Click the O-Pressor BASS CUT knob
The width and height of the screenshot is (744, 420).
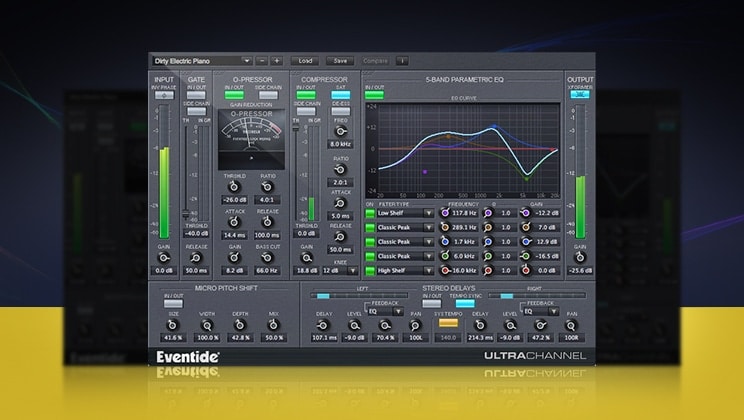[267, 258]
